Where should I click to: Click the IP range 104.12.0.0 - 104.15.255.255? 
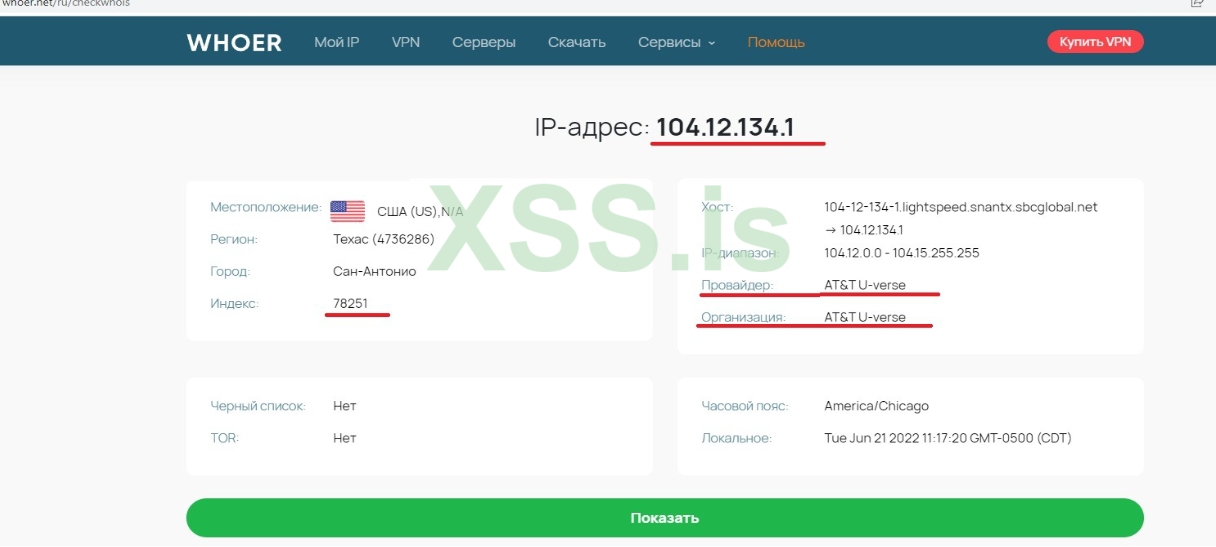pos(902,253)
